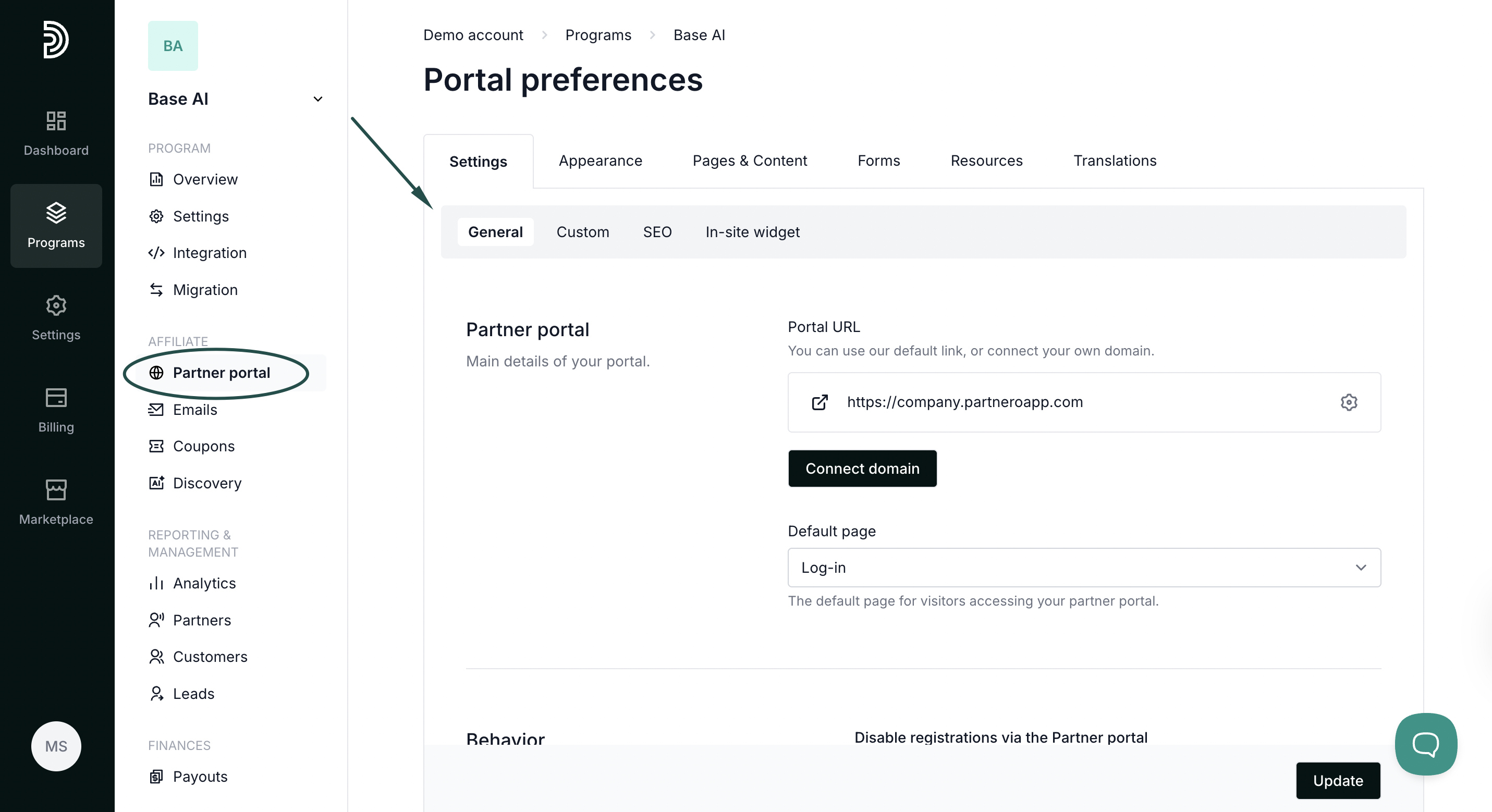The width and height of the screenshot is (1492, 812).
Task: Switch to the Custom sub-tab
Action: 582,232
